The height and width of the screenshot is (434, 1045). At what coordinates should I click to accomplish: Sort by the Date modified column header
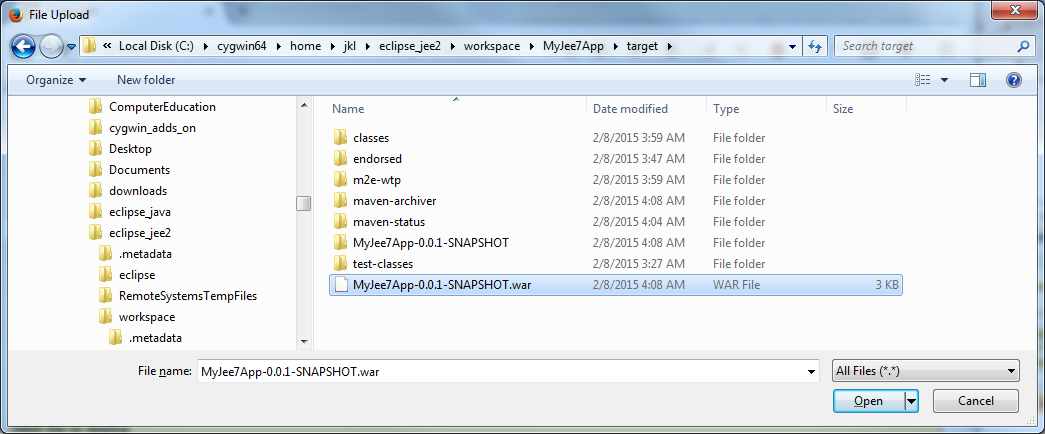(x=630, y=109)
